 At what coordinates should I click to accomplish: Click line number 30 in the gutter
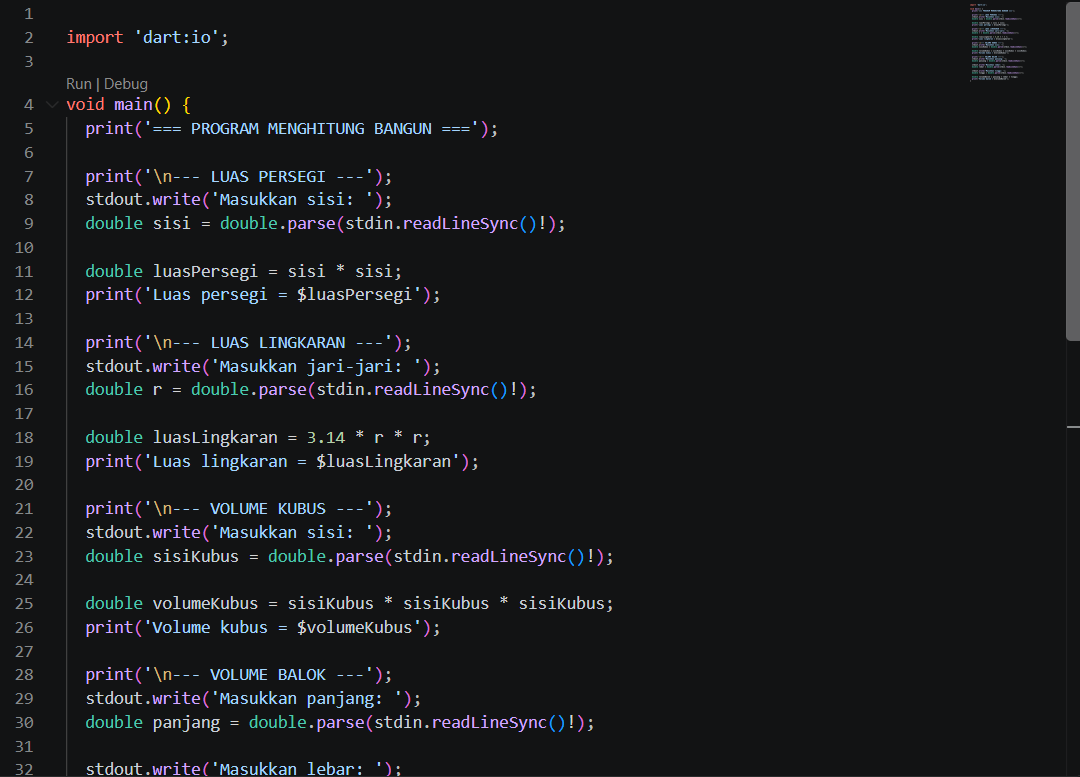24,723
